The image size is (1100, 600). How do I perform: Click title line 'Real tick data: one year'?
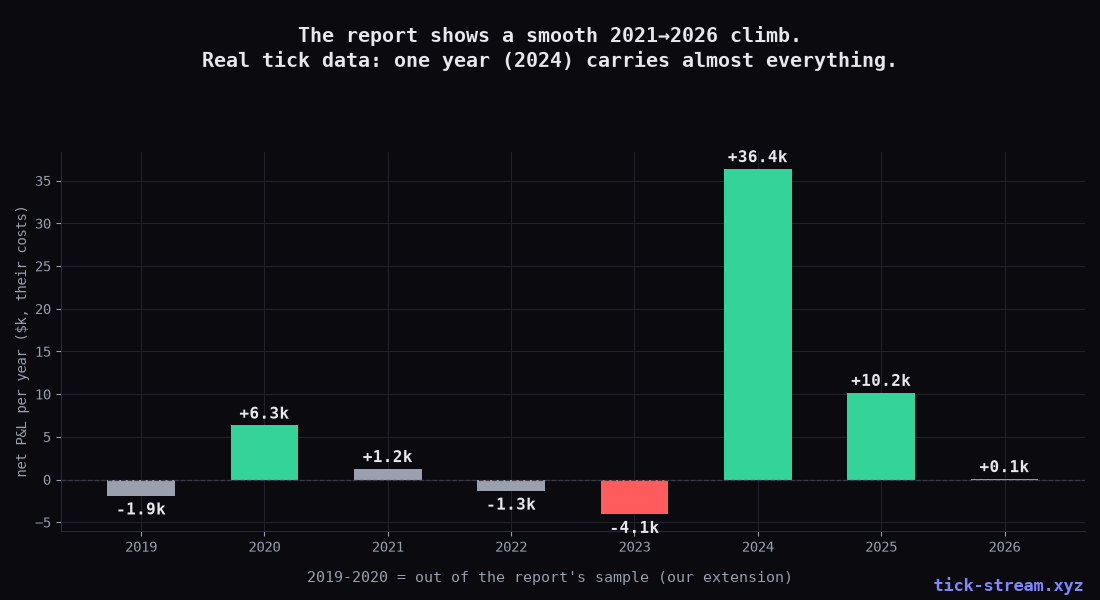click(549, 60)
